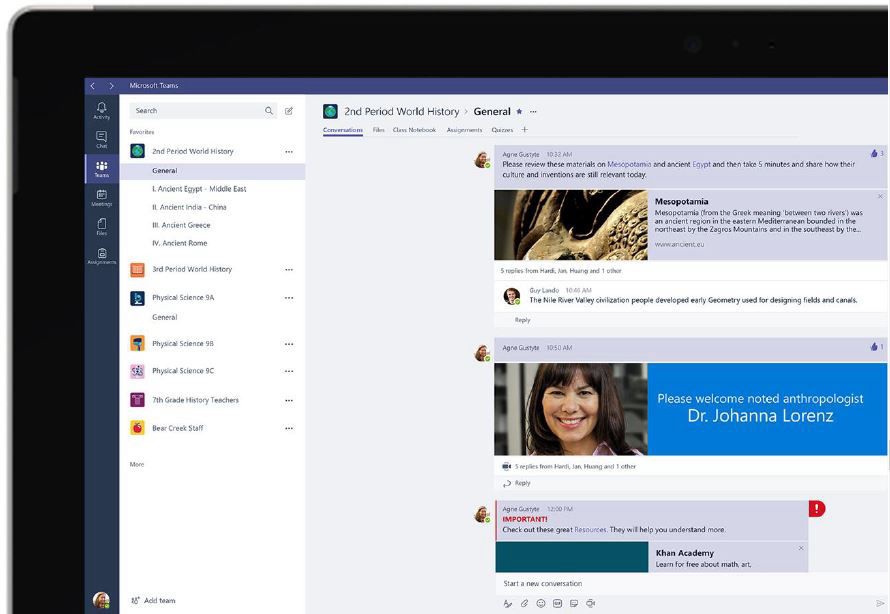Viewport: 890px width, 614px height.
Task: Open the text format options icon
Action: pos(508,603)
